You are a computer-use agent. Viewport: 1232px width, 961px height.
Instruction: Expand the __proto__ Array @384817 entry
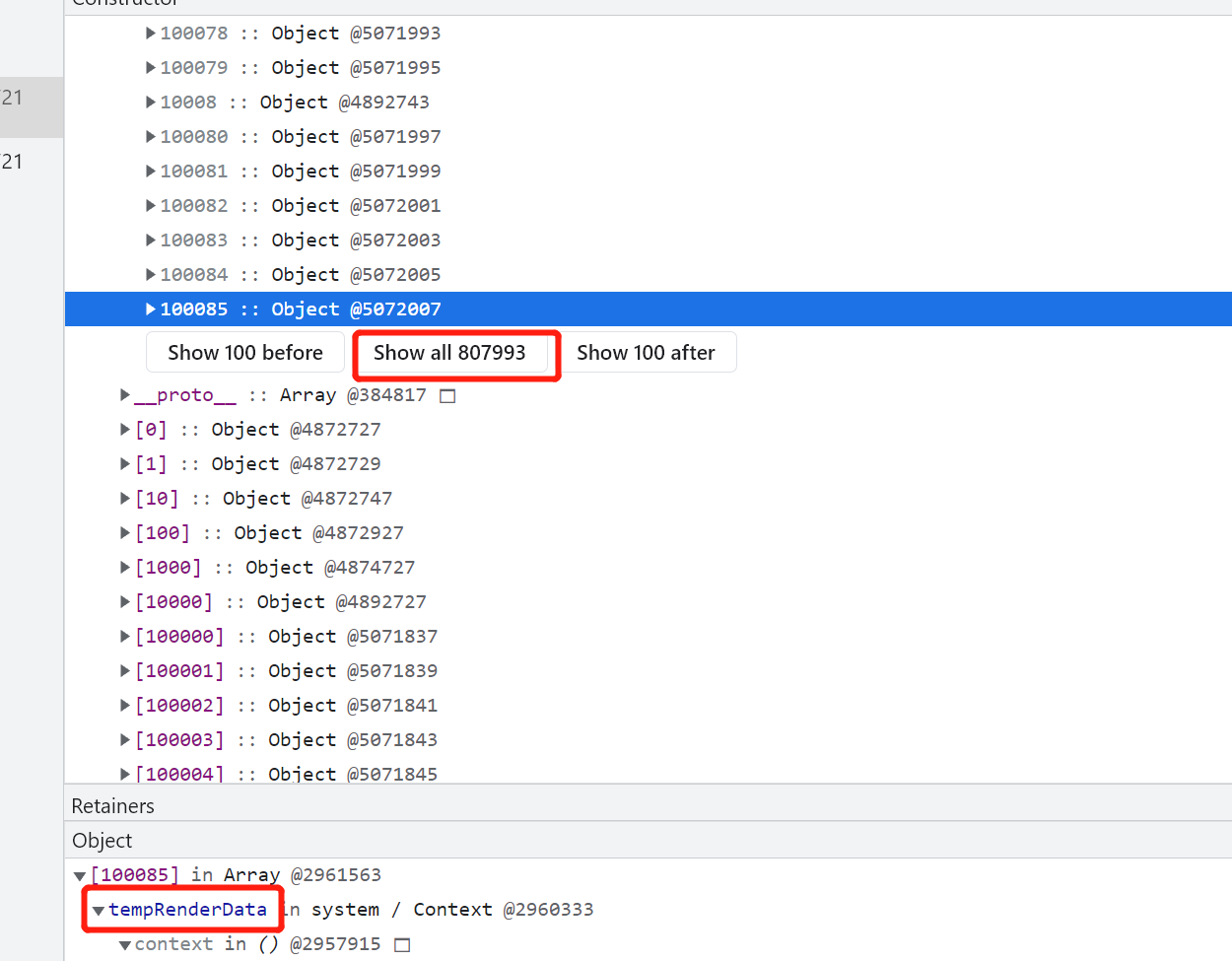[x=125, y=395]
